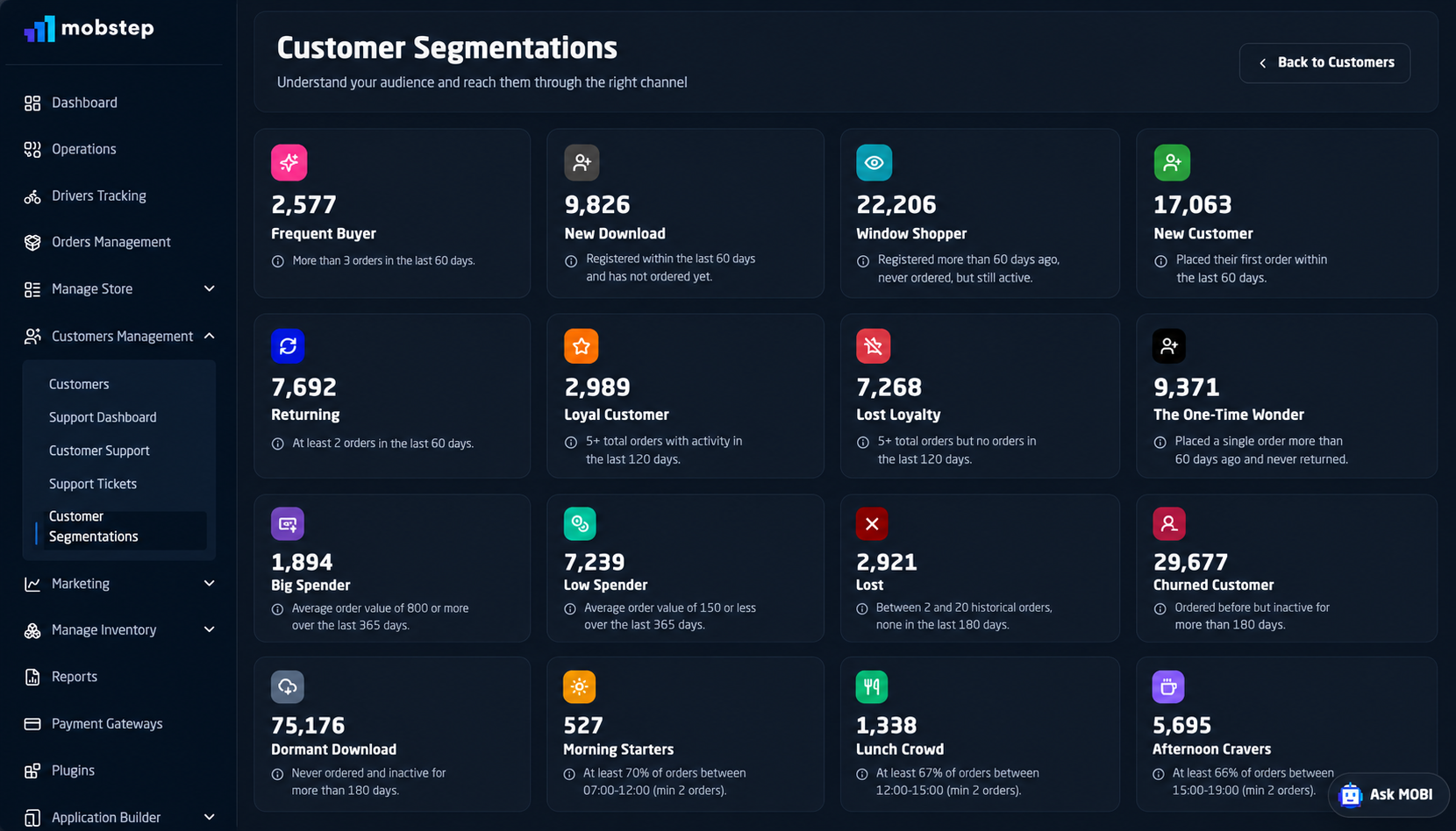Click the Big Spender purple icon
This screenshot has height=831, width=1456.
point(288,523)
